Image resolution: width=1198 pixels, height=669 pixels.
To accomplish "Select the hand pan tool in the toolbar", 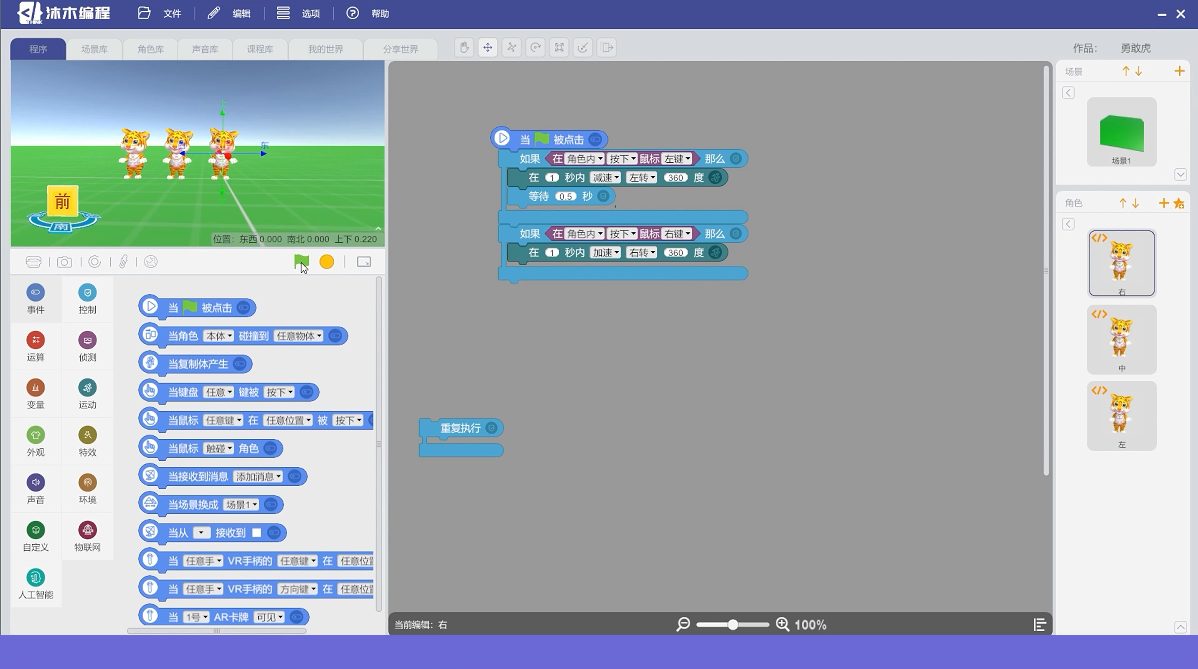I will point(464,47).
